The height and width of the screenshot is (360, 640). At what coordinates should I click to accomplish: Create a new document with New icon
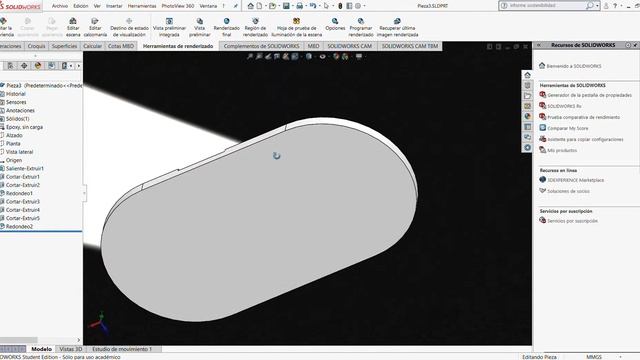pos(259,6)
